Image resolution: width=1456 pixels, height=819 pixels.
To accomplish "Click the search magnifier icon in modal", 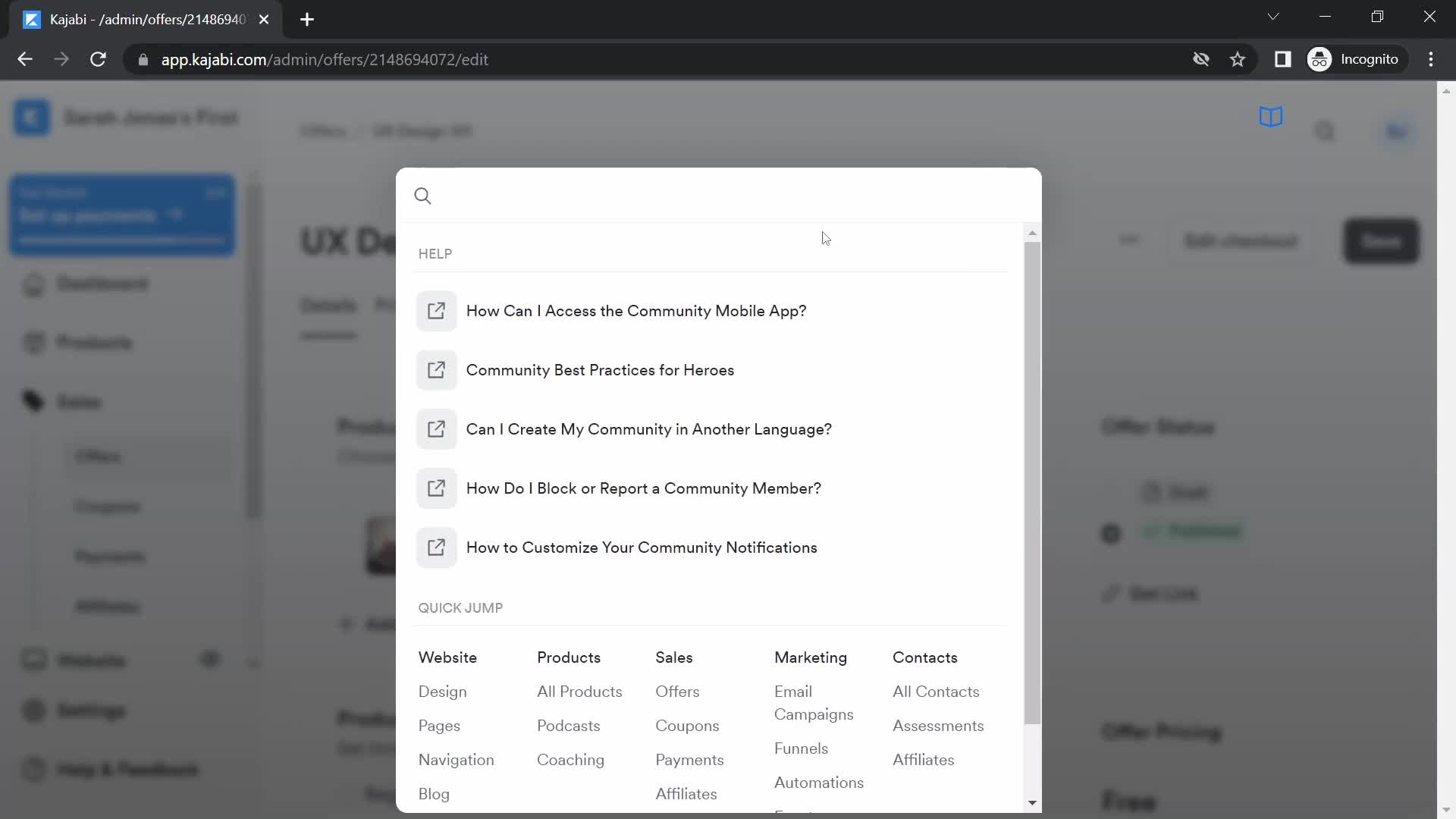I will 423,196.
